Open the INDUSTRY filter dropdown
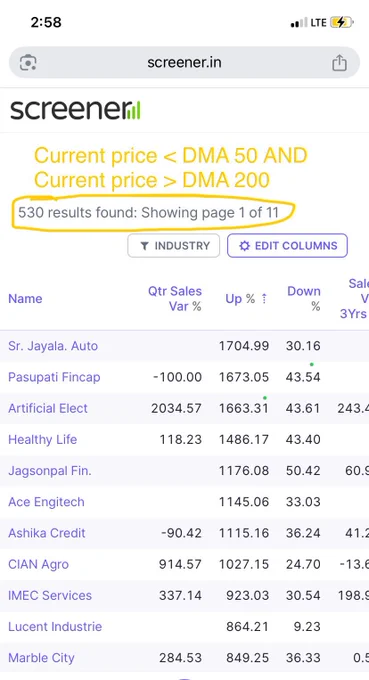This screenshot has height=680, width=369. point(173,246)
